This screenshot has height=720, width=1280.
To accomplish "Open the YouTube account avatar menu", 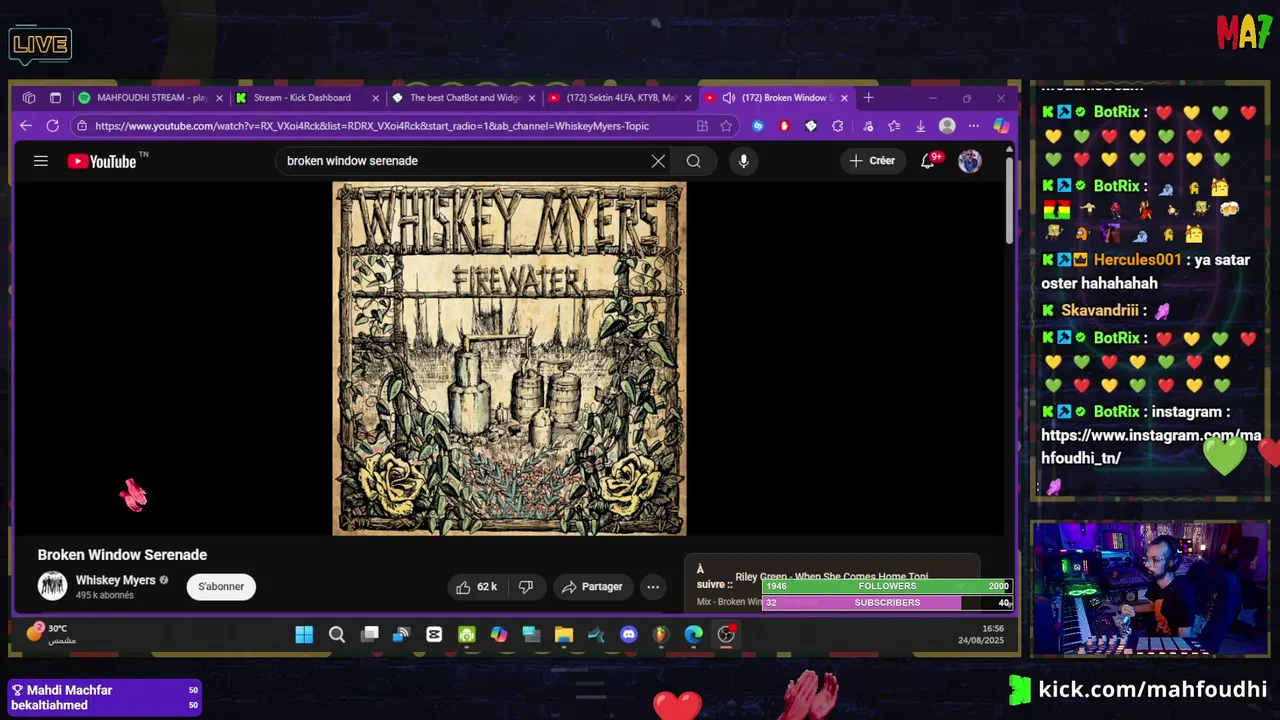I will coord(970,161).
